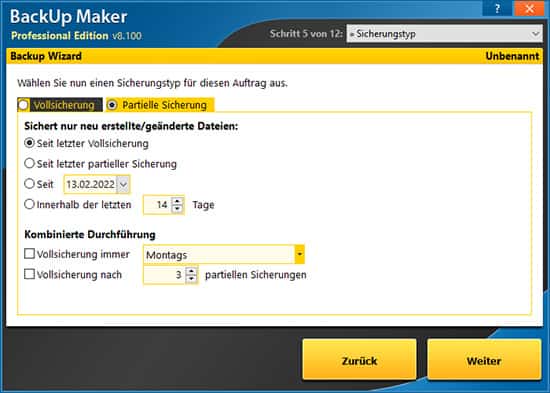550x393 pixels.
Task: Click the 14 days number field
Action: [157, 205]
